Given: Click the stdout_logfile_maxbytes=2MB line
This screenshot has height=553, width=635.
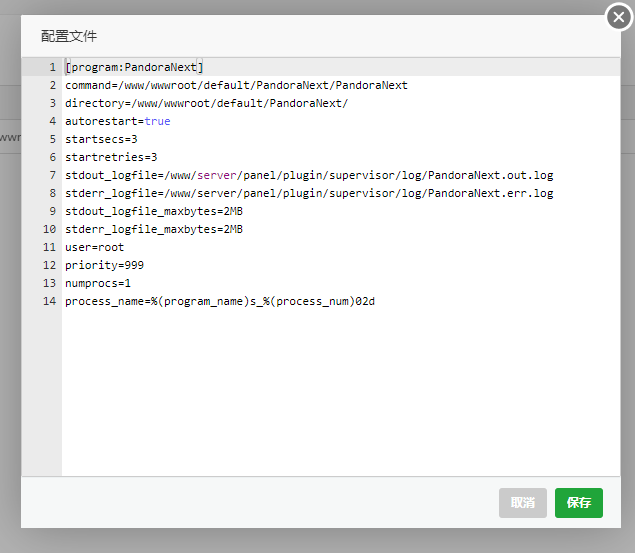Looking at the screenshot, I should coord(154,211).
